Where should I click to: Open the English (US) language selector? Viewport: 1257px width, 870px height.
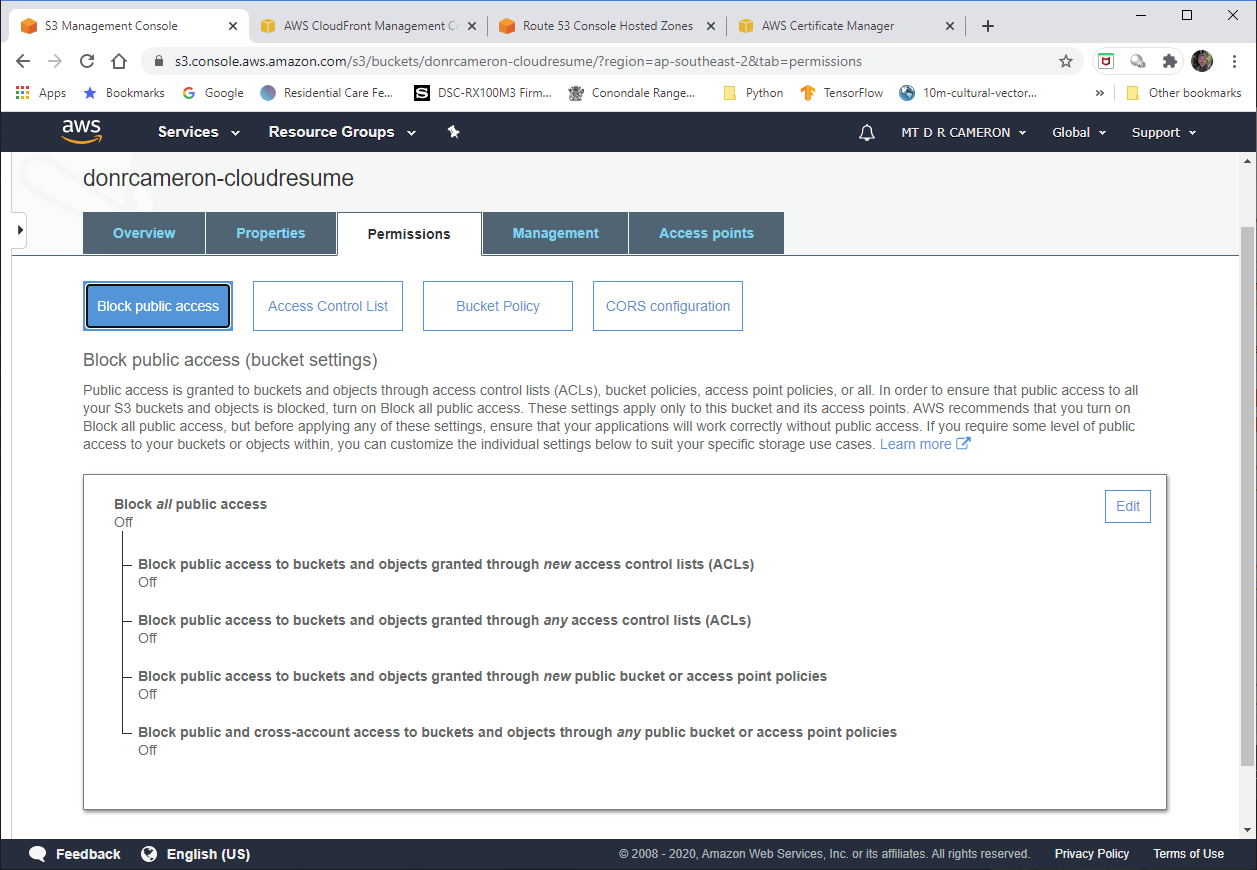tap(195, 854)
